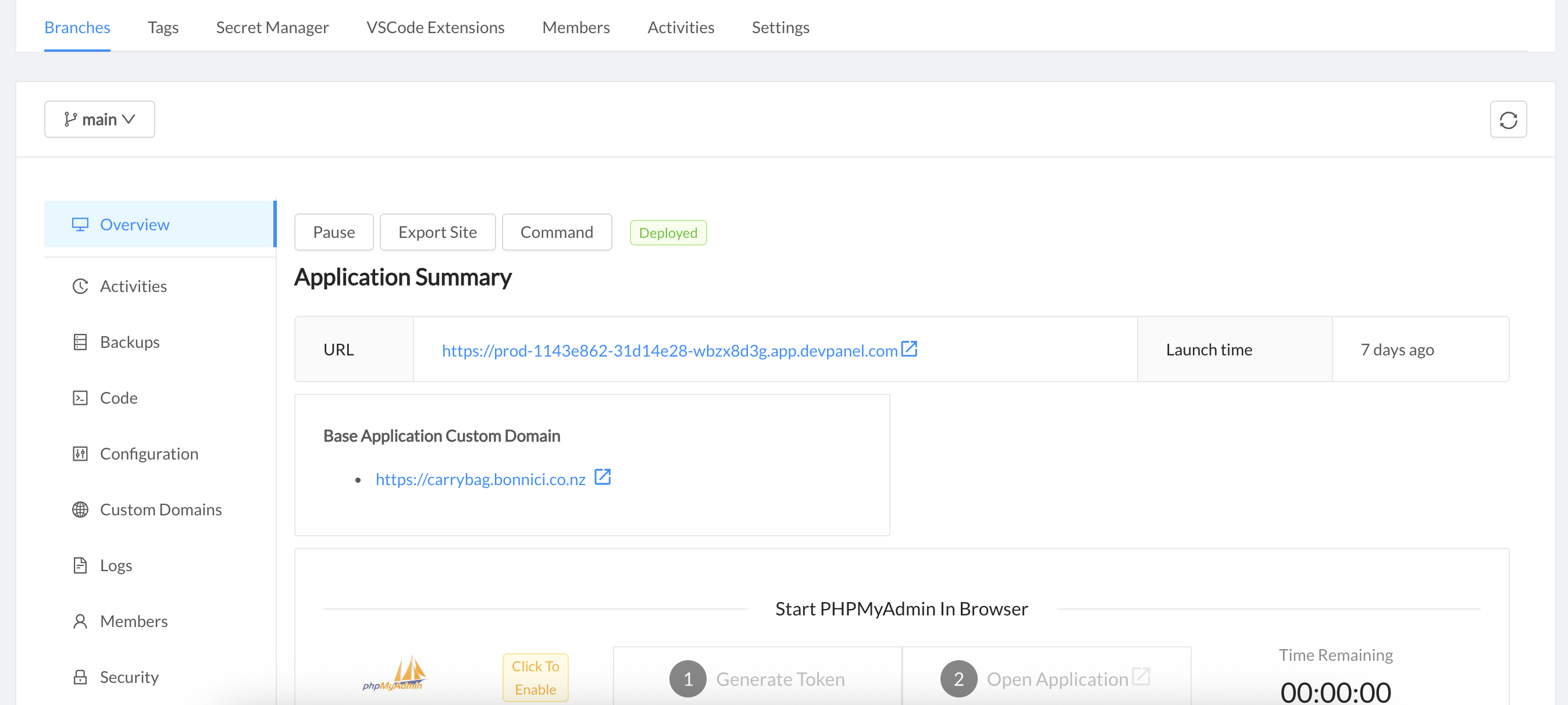Expand the main branch selector dropdown
The image size is (1568, 705).
point(99,119)
